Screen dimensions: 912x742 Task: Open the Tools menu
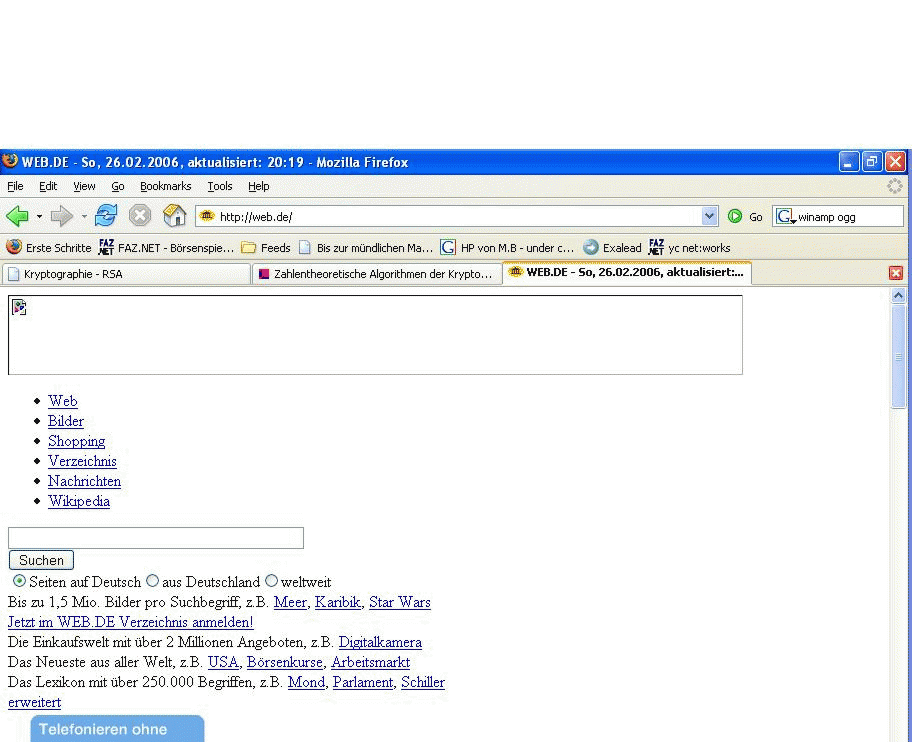[x=219, y=186]
